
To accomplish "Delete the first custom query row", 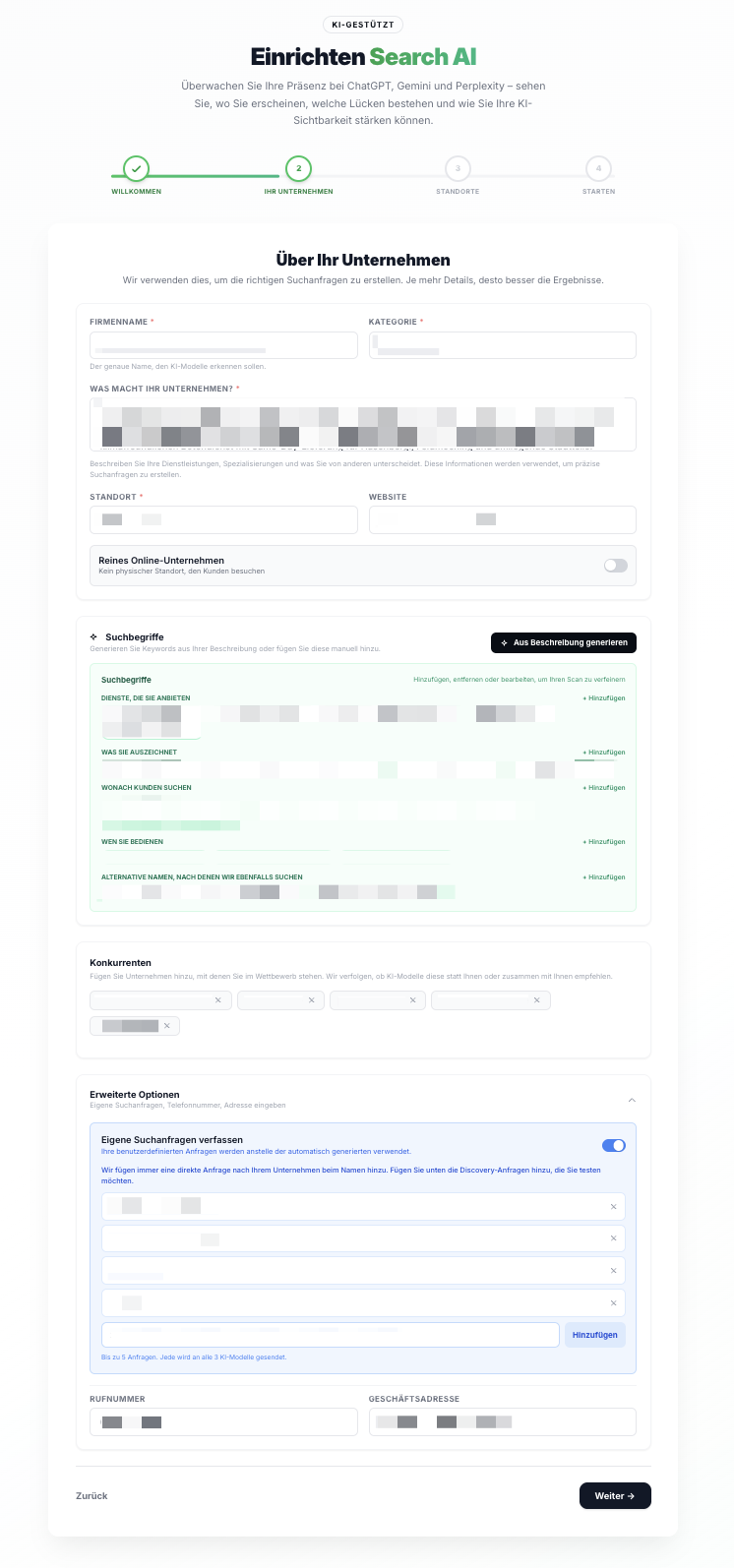I will (x=614, y=1207).
